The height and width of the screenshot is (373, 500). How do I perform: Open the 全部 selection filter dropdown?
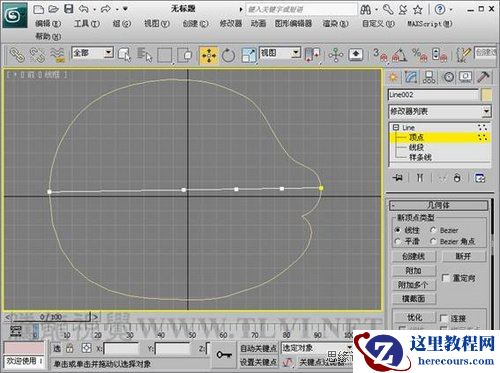point(108,52)
